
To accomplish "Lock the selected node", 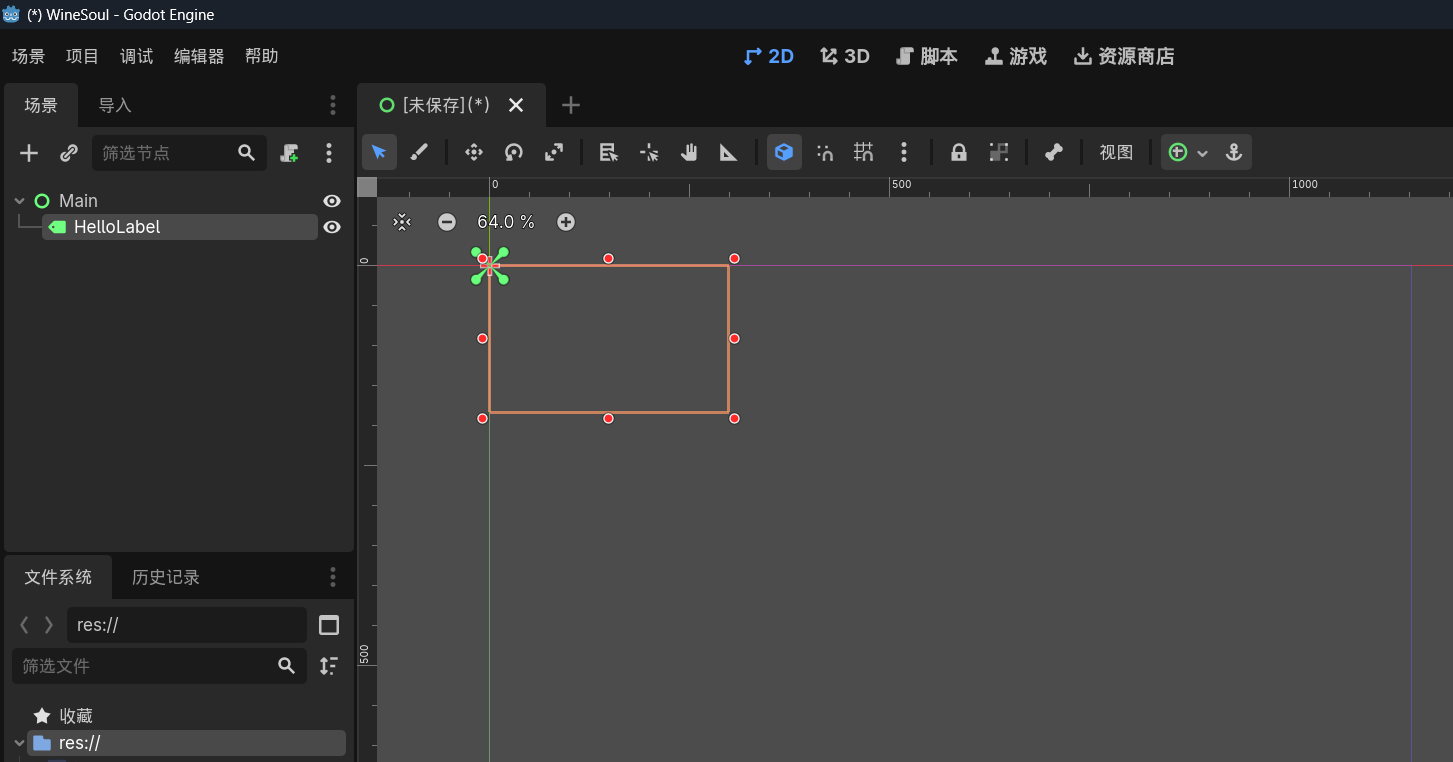I will [x=958, y=152].
